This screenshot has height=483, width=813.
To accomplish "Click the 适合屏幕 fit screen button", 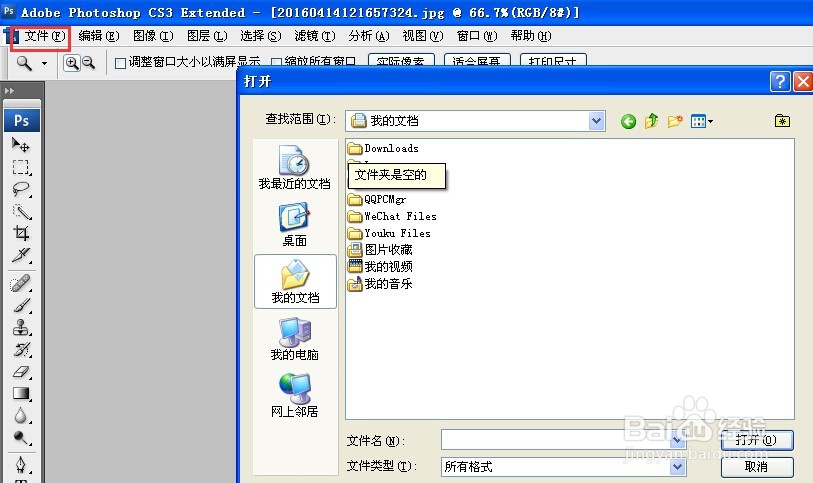I will tap(477, 61).
